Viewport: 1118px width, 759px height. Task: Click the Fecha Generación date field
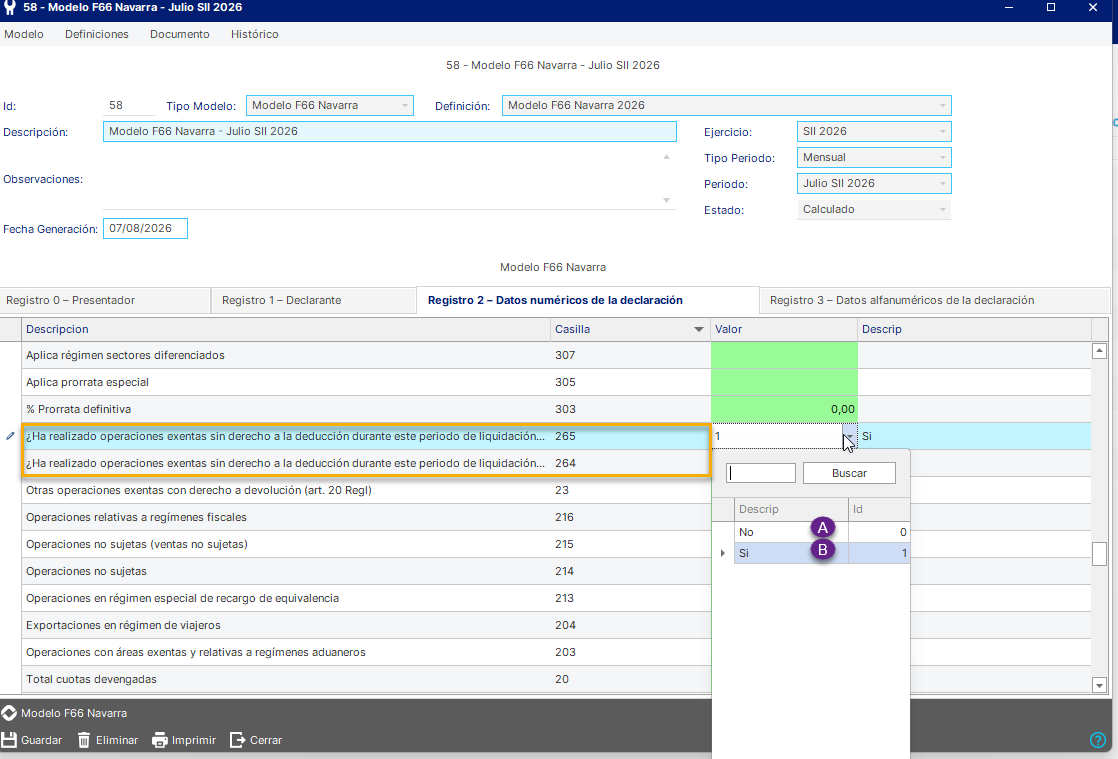click(145, 229)
